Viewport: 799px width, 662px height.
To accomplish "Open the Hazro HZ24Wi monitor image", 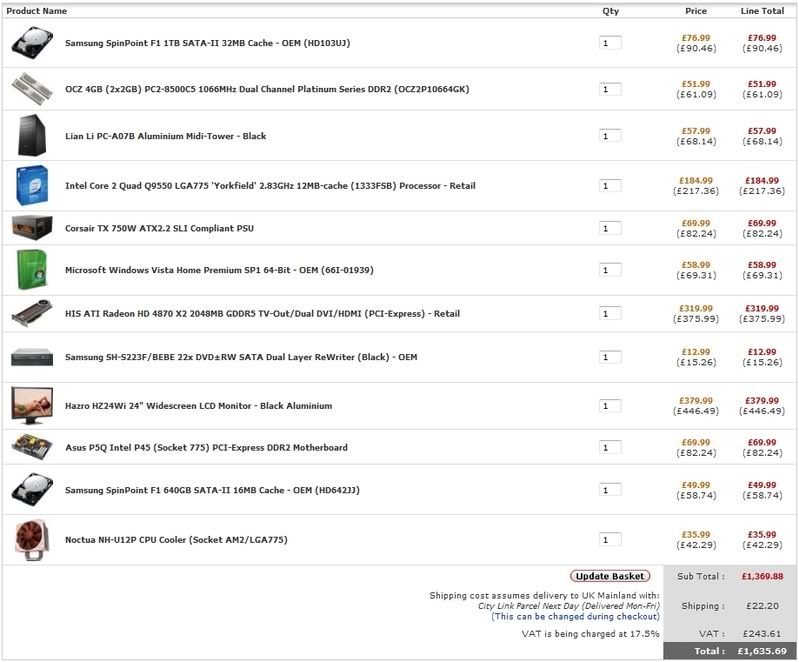I will point(32,406).
